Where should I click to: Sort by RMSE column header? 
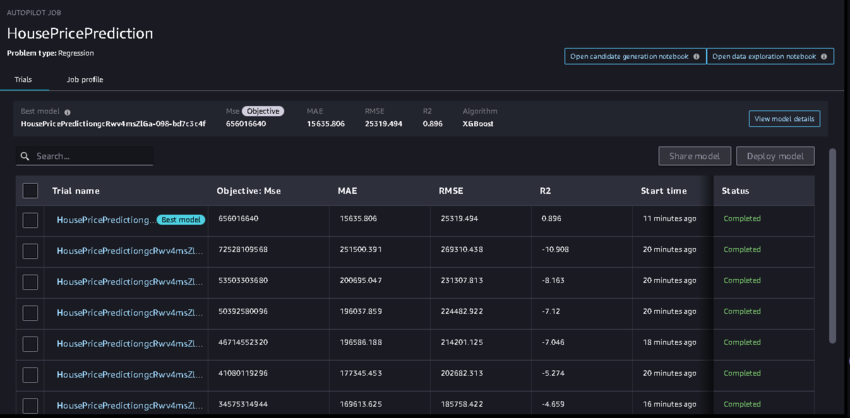(x=451, y=191)
